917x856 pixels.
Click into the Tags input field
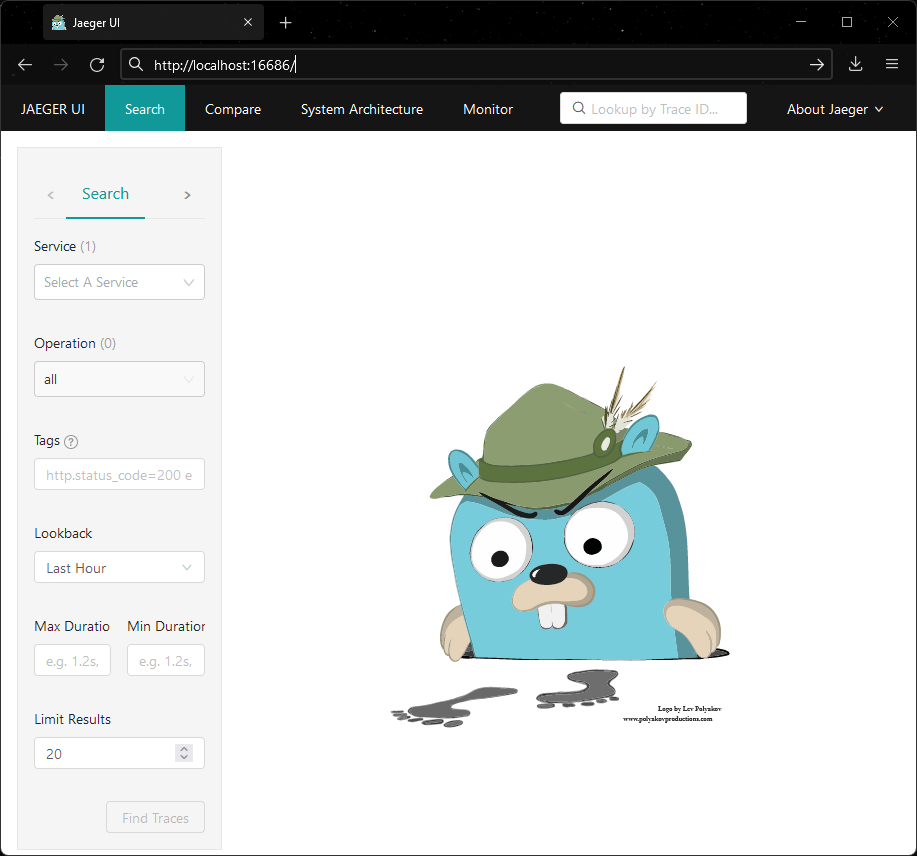[x=119, y=474]
